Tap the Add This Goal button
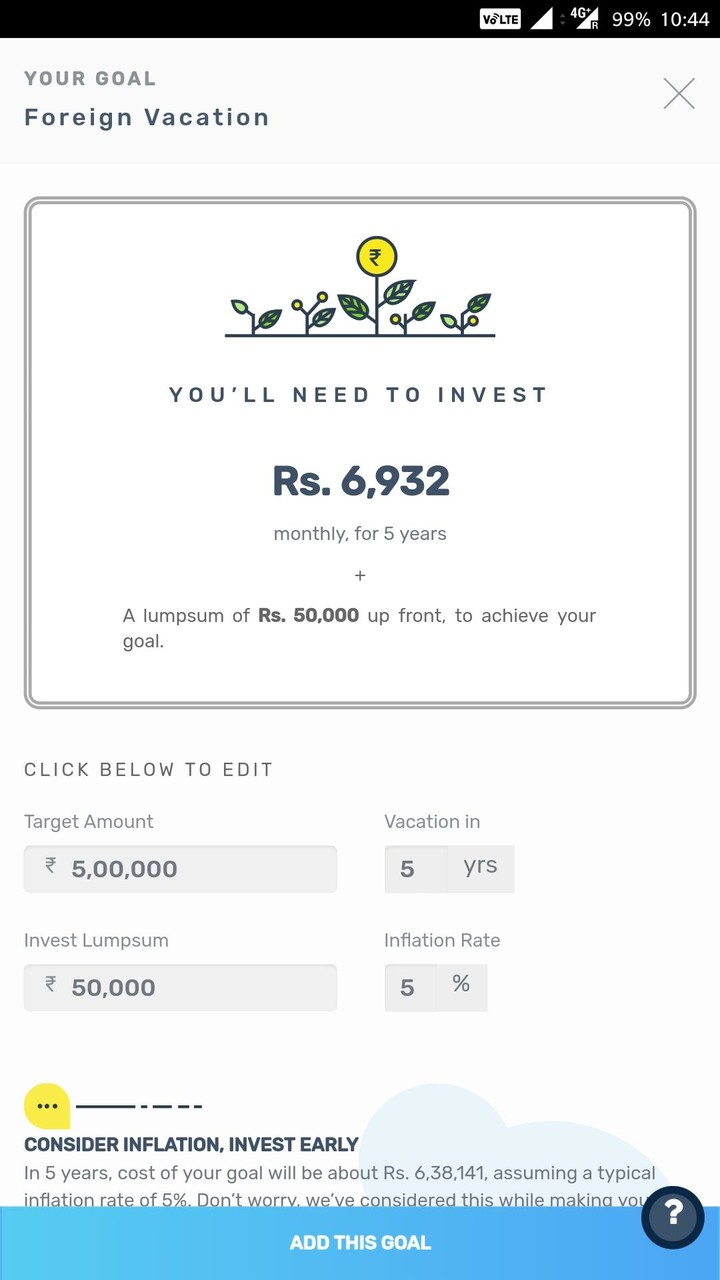 pos(360,1242)
